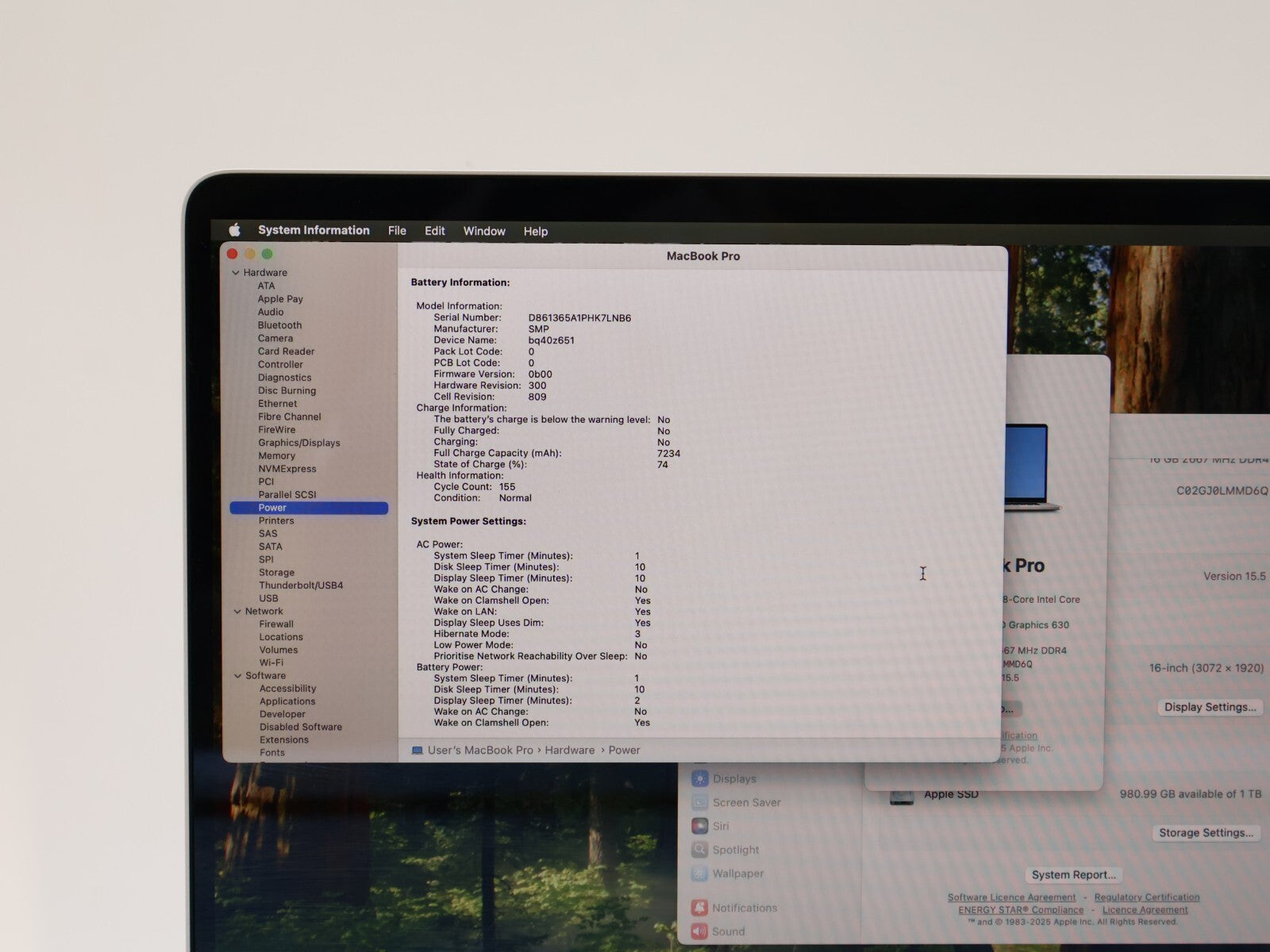Select Fibre Channel in the sidebar

[289, 416]
